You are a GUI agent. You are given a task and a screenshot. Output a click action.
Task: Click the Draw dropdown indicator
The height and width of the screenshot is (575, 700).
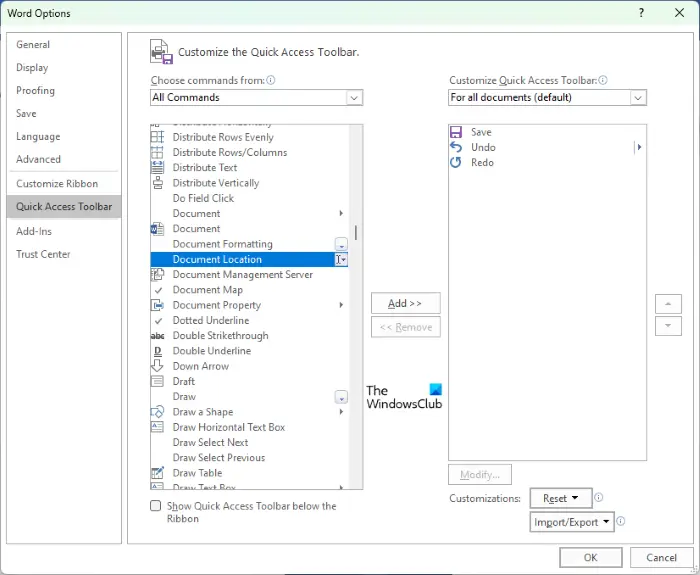[x=341, y=397]
